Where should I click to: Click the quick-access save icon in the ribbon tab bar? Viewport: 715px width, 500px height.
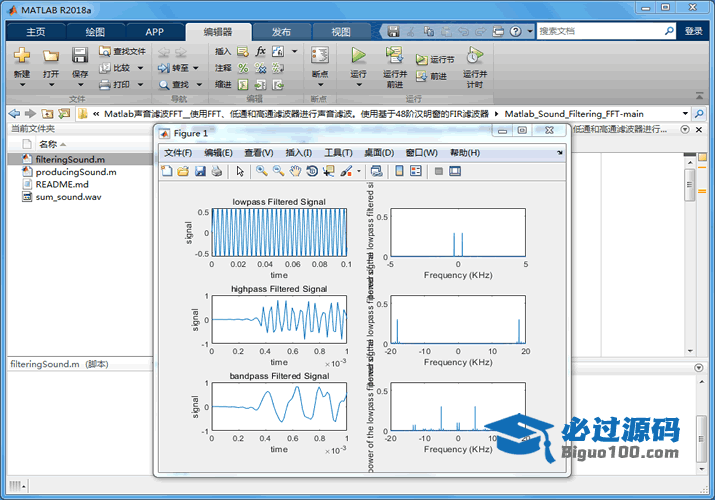tap(394, 31)
